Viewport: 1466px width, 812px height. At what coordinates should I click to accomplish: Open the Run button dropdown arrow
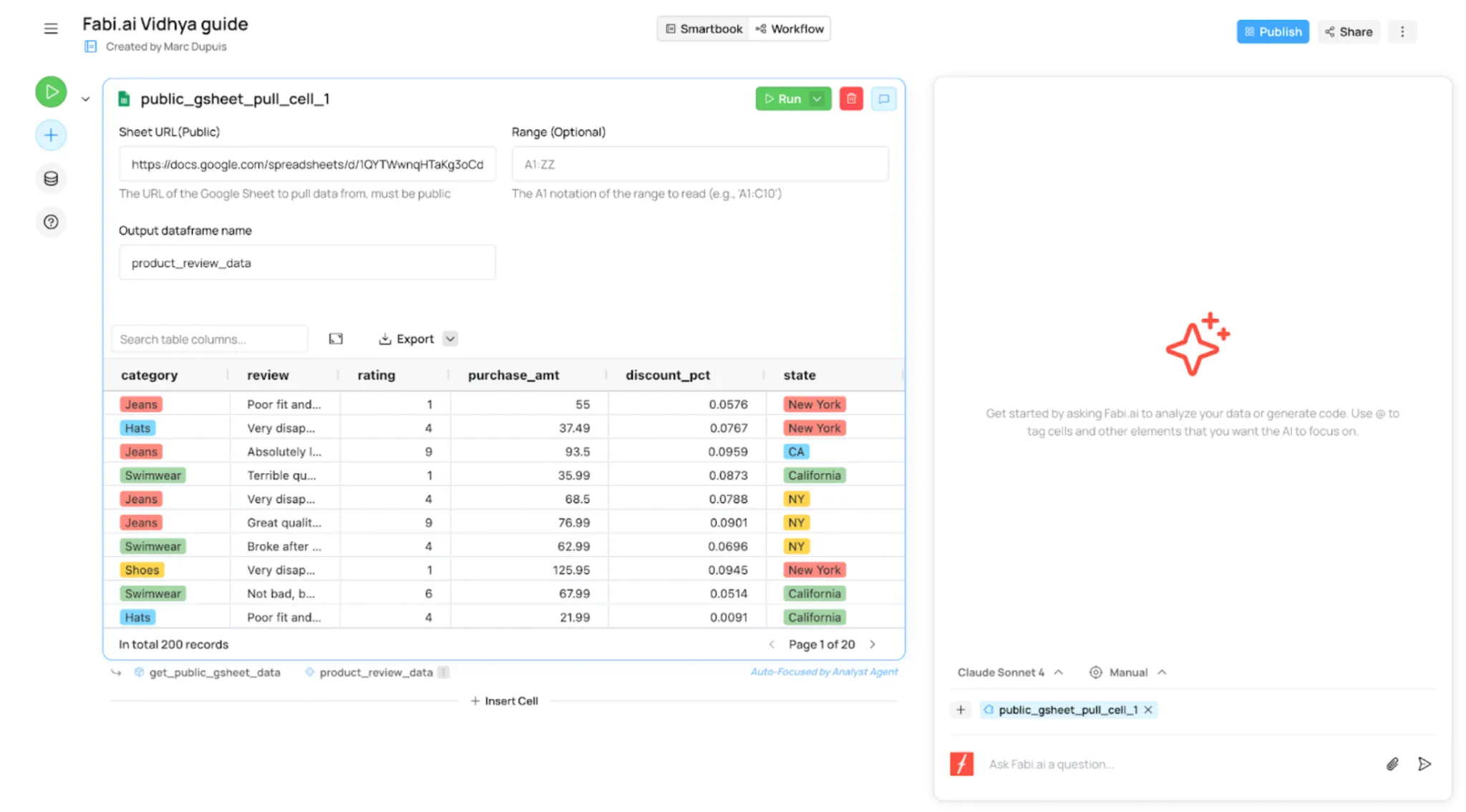coord(818,99)
